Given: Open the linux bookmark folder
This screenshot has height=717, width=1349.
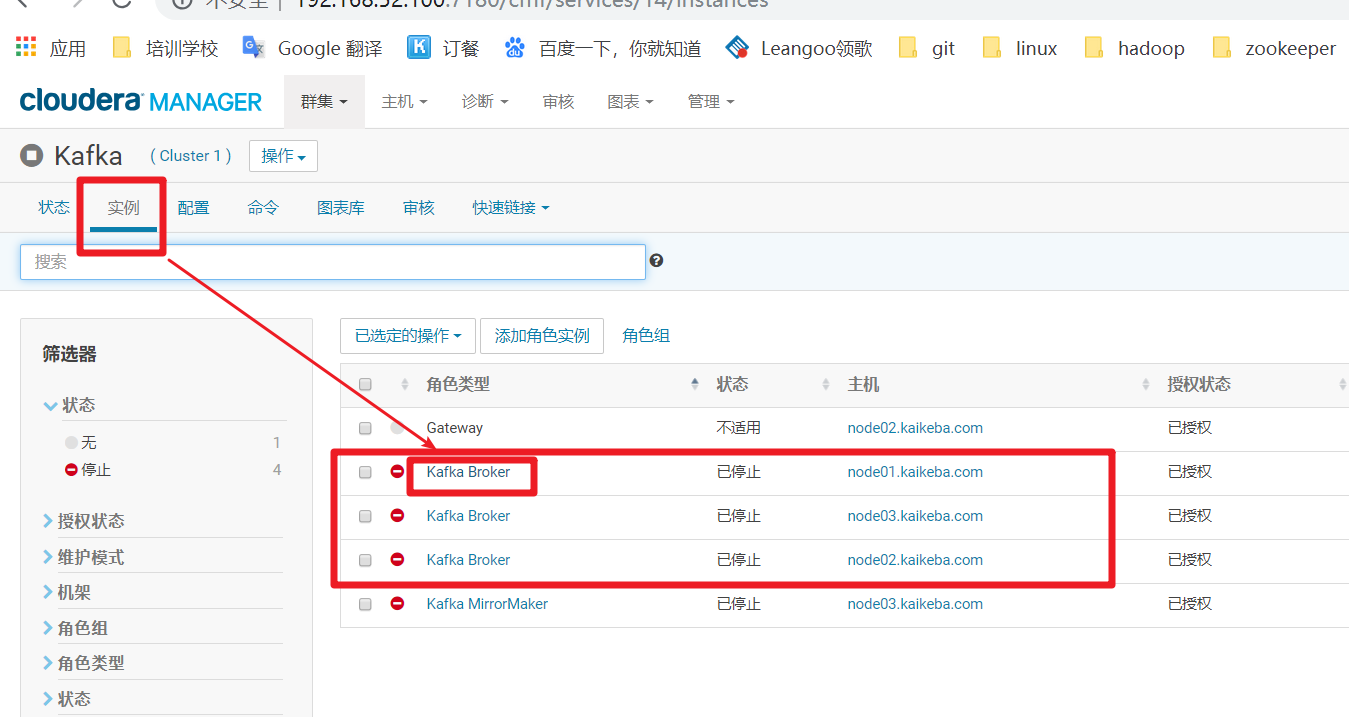Looking at the screenshot, I should point(1019,48).
